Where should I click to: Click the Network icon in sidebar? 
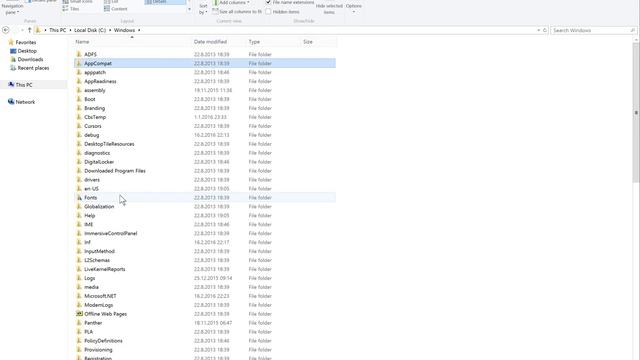[x=11, y=102]
